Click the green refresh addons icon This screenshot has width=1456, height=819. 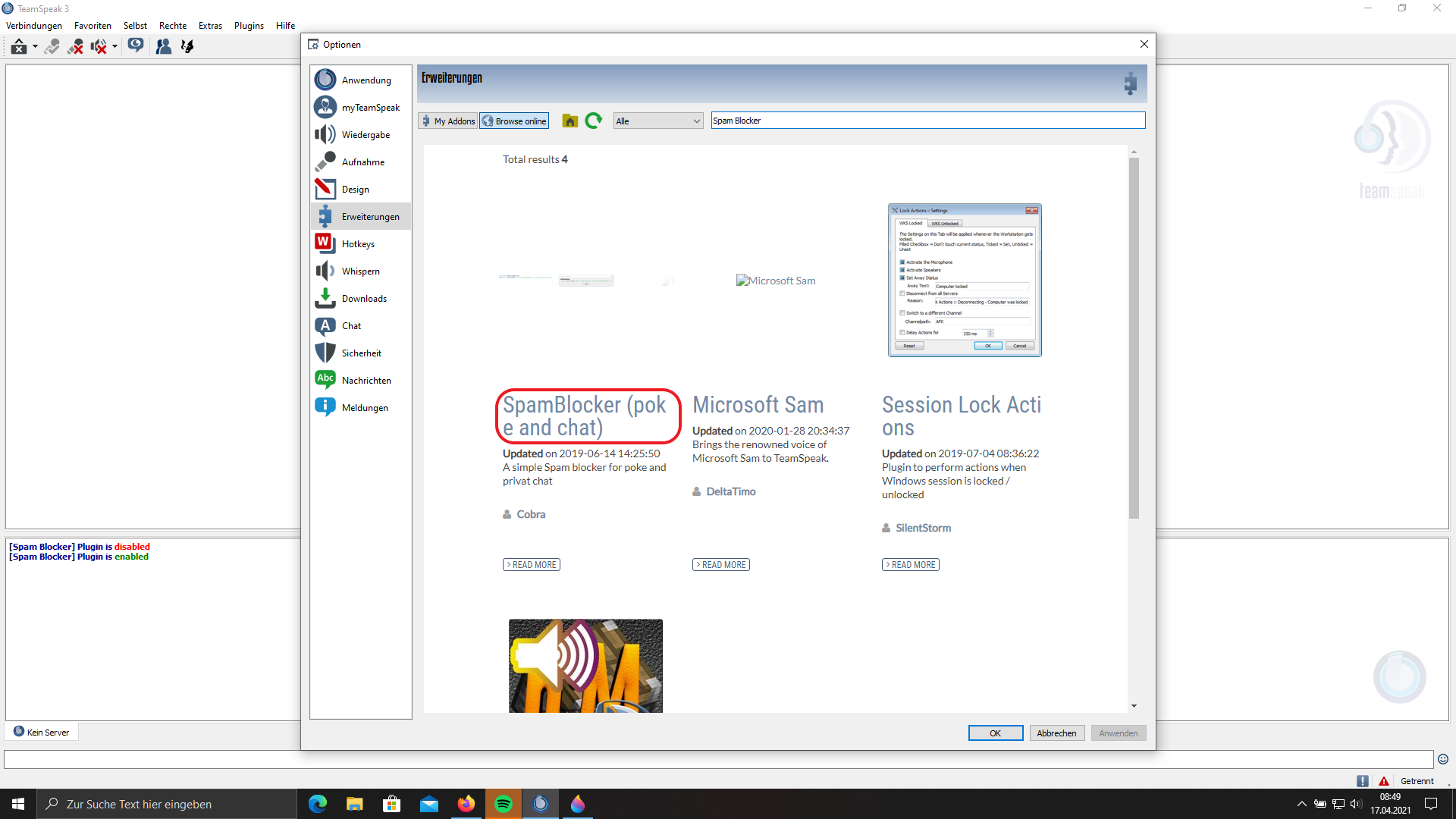click(594, 121)
